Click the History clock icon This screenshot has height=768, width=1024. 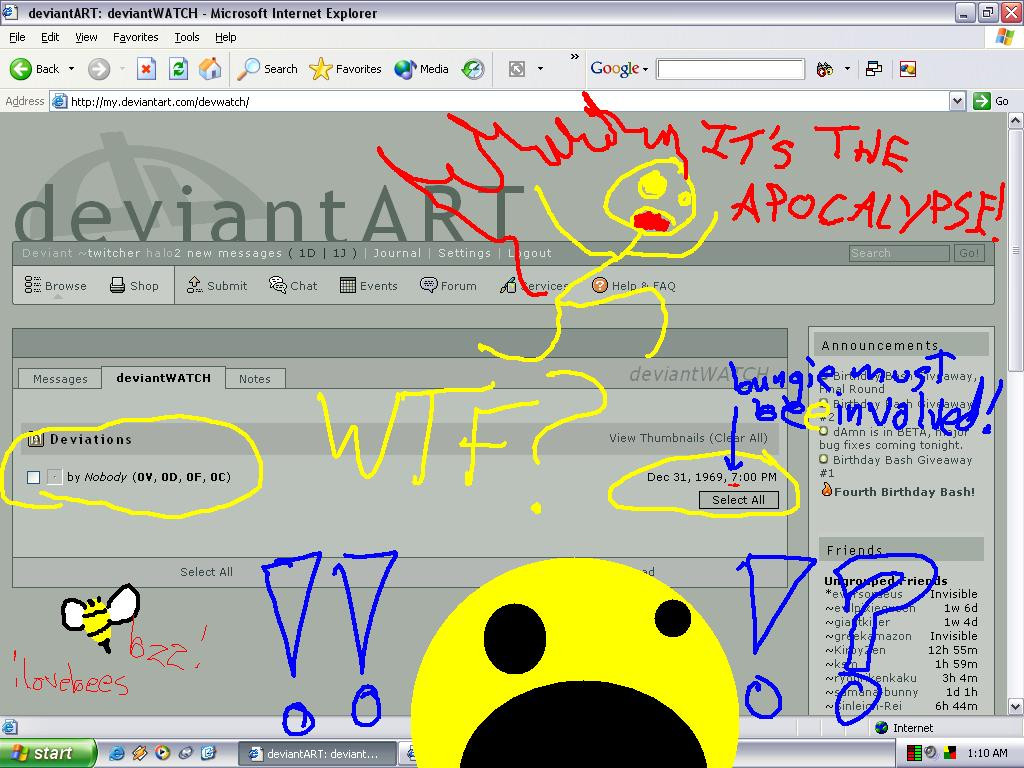tap(473, 69)
